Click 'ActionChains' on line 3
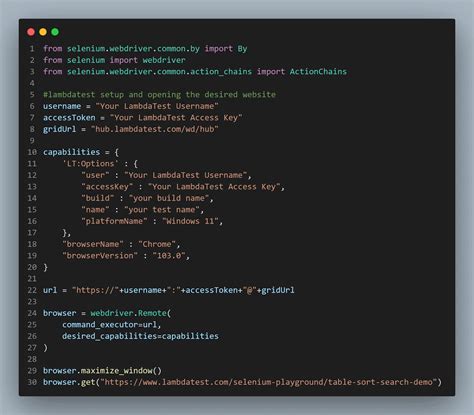 318,72
